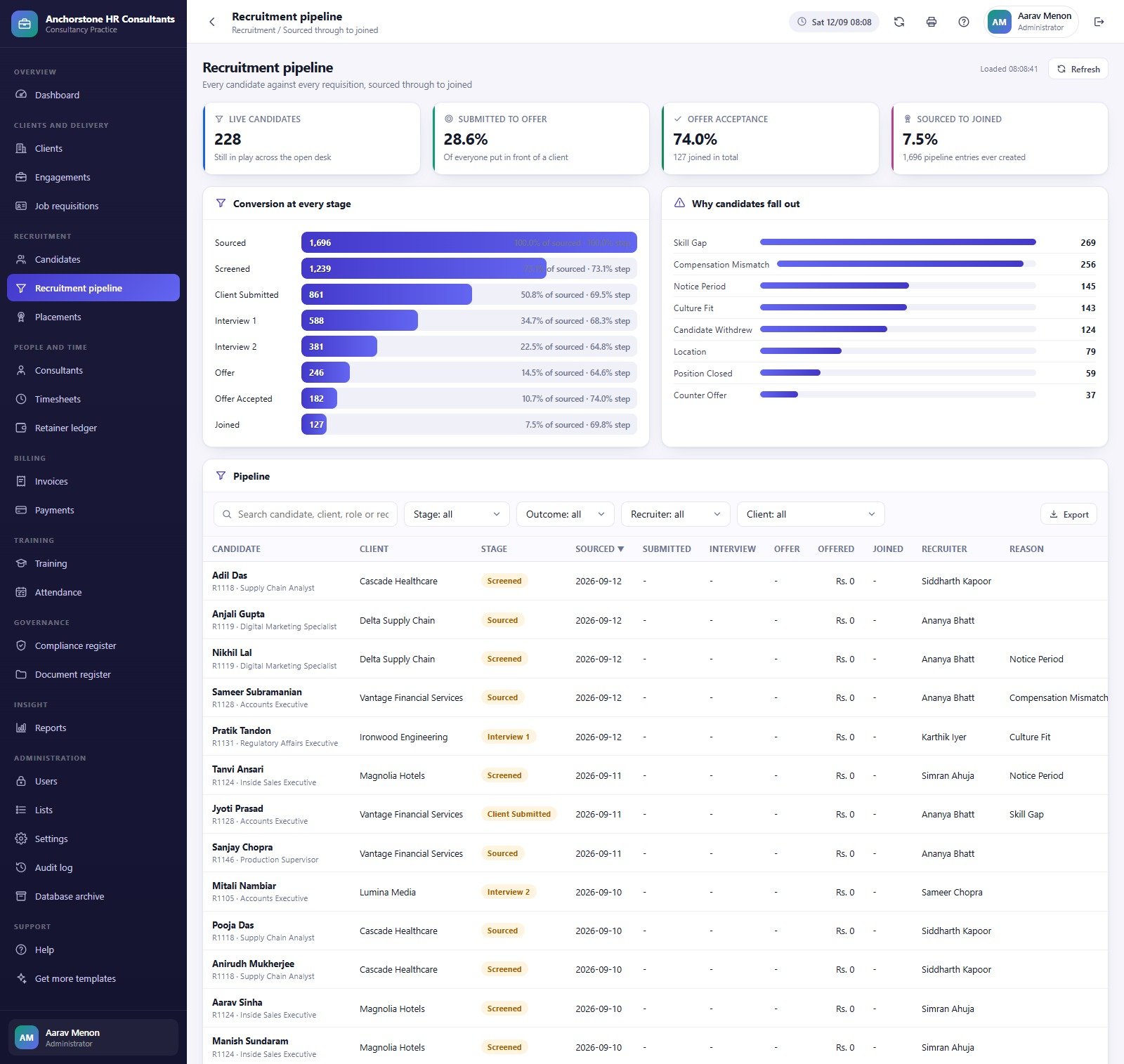Click the Submitted to Offer 28.6% card
Screen dimensions: 1124x1064
coord(541,138)
